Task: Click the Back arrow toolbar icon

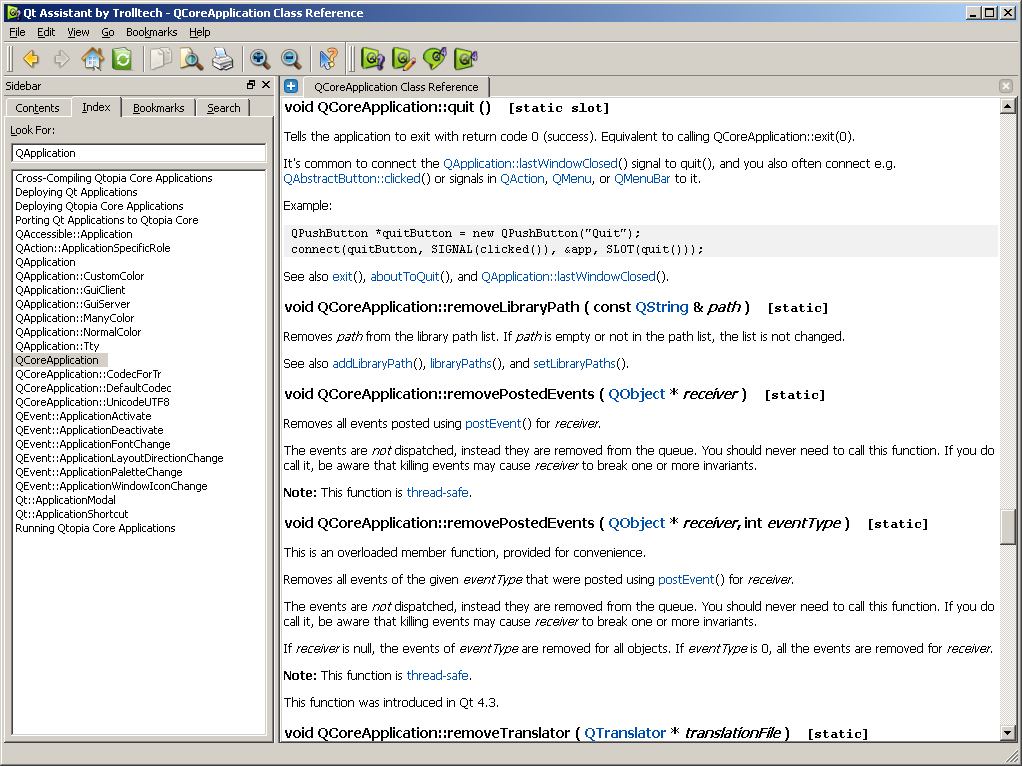Action: pyautogui.click(x=30, y=59)
